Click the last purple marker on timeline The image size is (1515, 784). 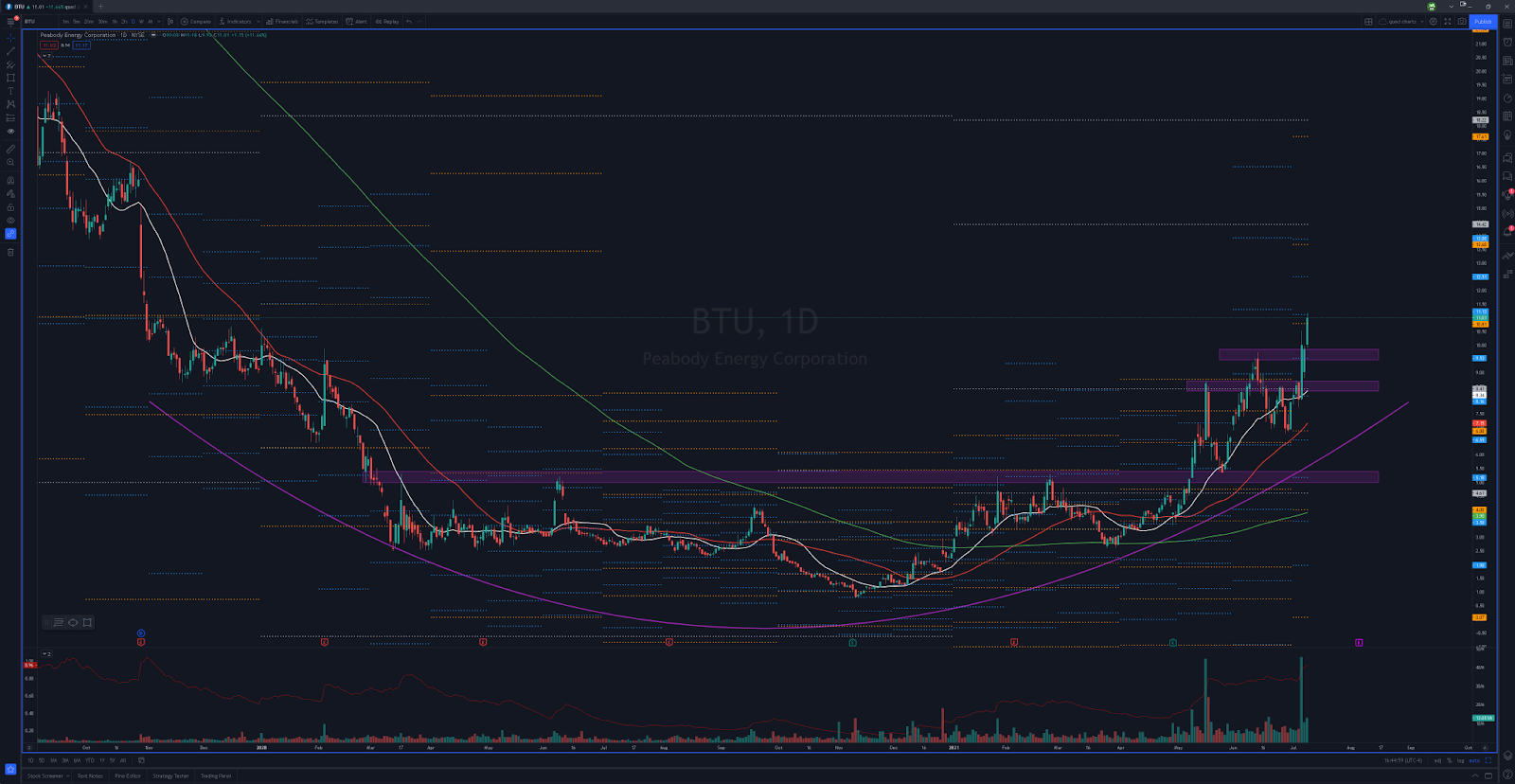1359,642
